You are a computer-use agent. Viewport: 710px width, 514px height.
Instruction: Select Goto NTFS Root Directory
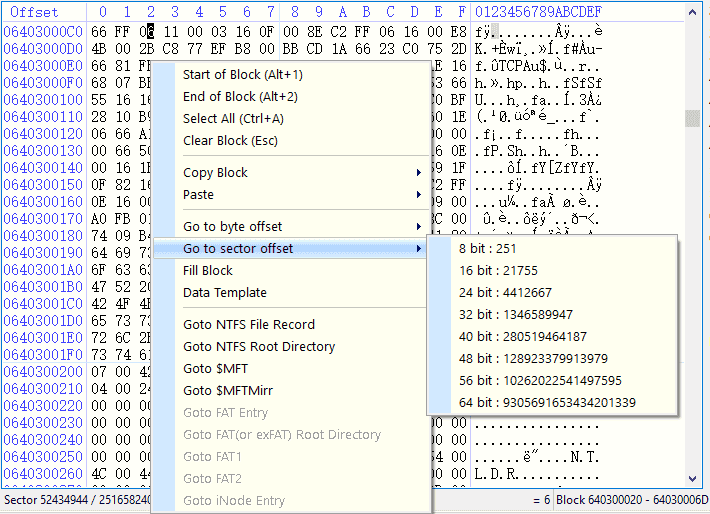pos(259,347)
